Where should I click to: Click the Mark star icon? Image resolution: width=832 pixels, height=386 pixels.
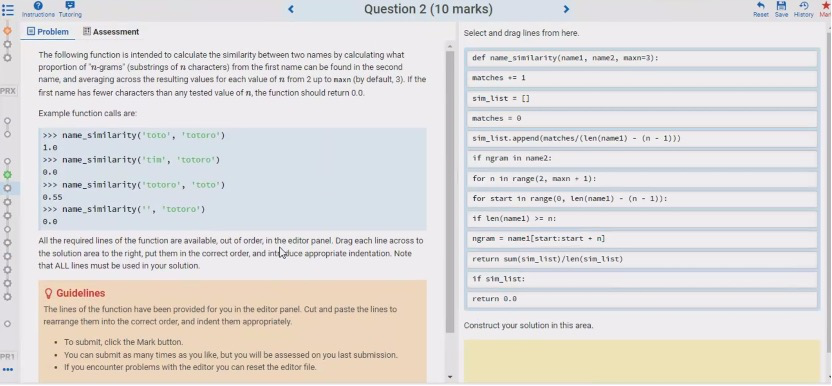tap(826, 6)
